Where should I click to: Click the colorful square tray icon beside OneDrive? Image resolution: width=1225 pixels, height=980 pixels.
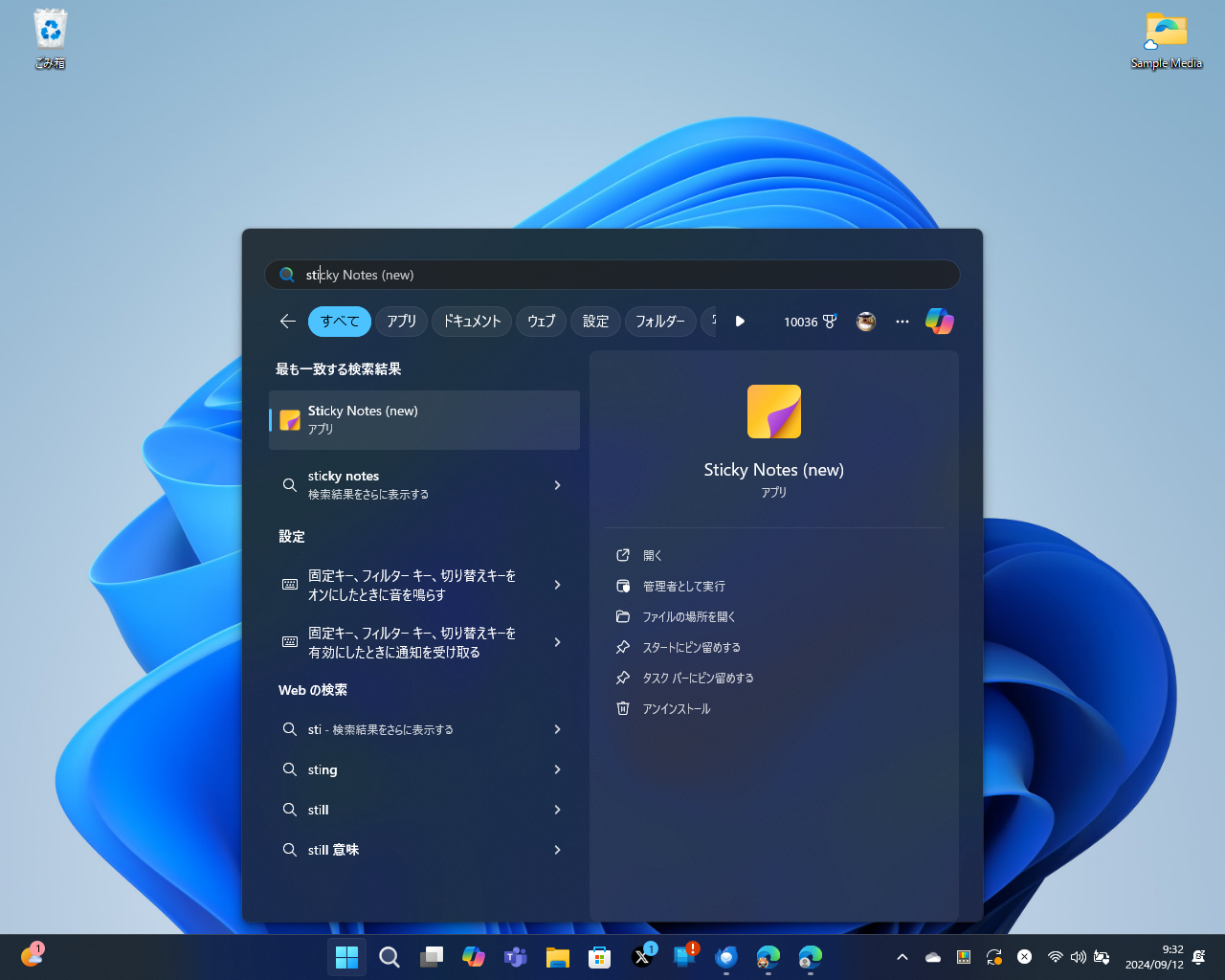964,957
